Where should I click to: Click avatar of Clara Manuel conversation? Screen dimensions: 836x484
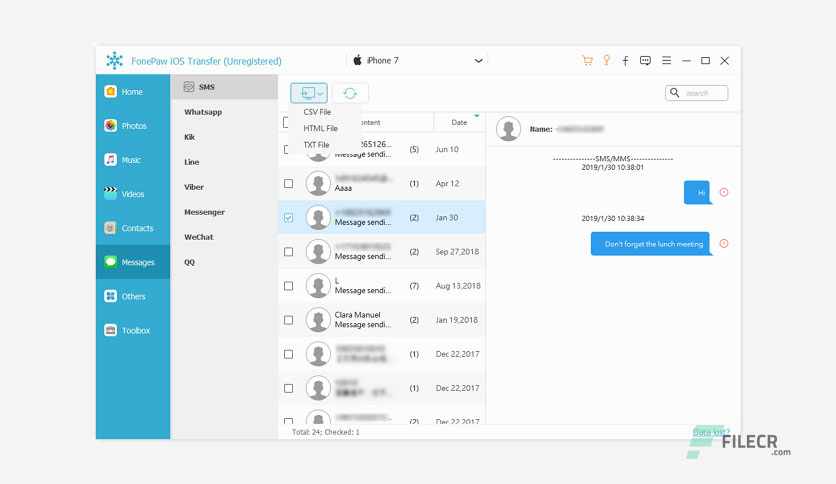pos(318,320)
